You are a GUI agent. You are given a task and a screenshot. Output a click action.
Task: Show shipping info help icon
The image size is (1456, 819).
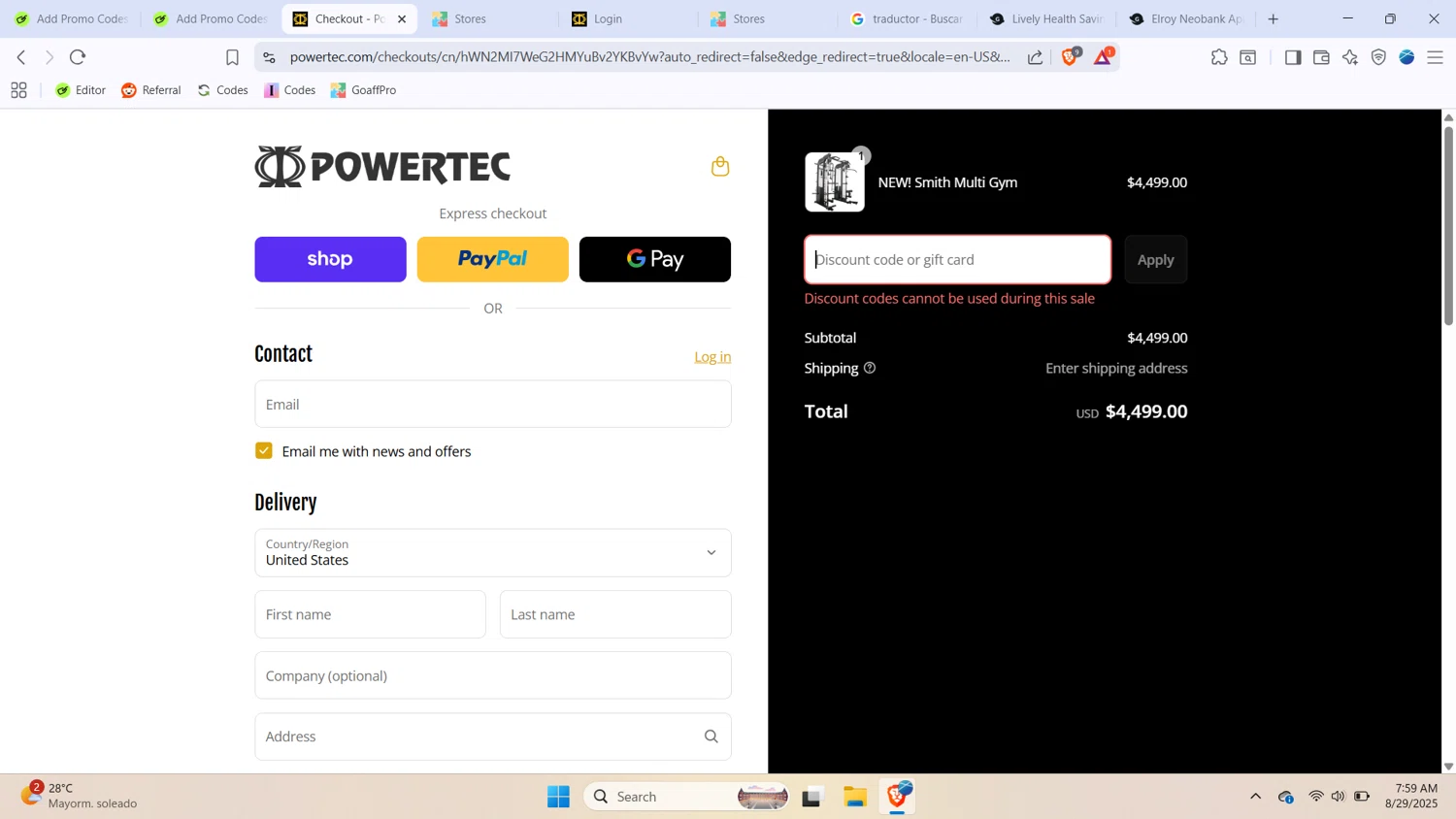click(870, 368)
